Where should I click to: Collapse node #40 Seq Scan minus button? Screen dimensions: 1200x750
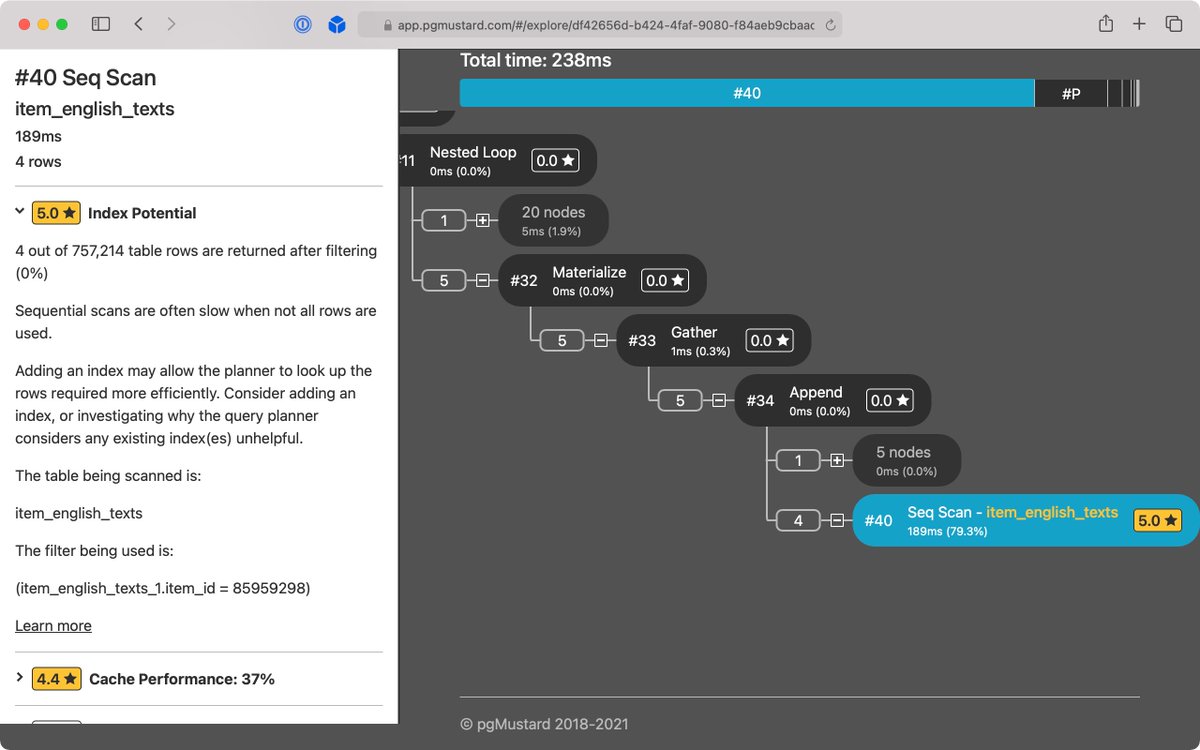coord(837,520)
